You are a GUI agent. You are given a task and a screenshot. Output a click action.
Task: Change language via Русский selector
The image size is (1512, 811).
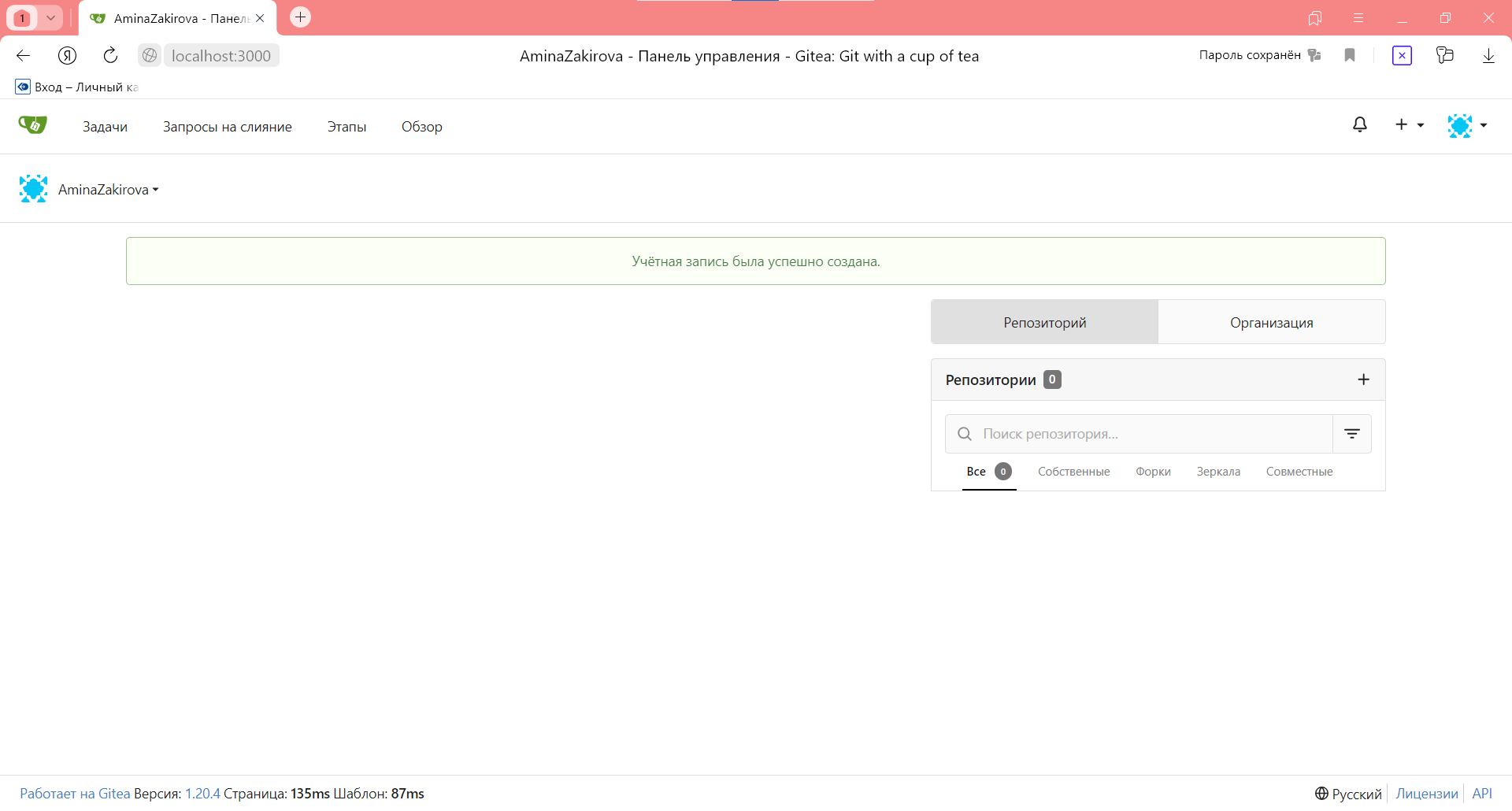1348,794
